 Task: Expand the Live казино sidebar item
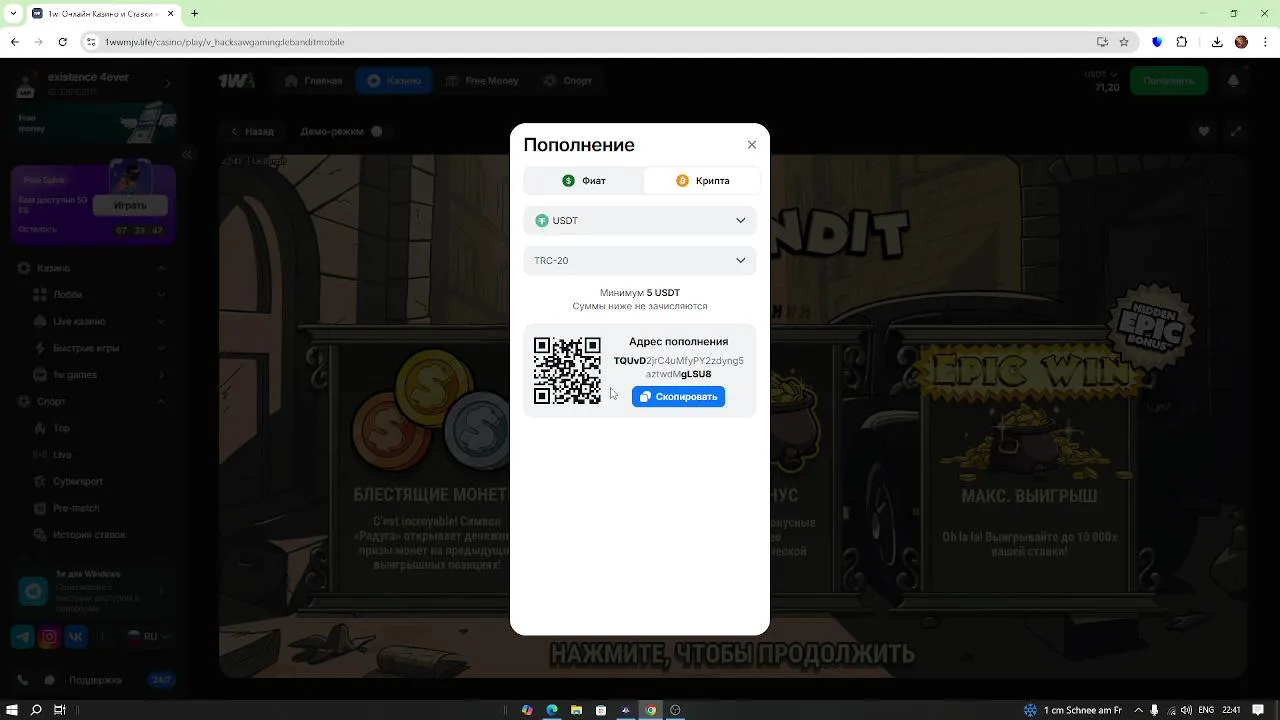tap(161, 322)
